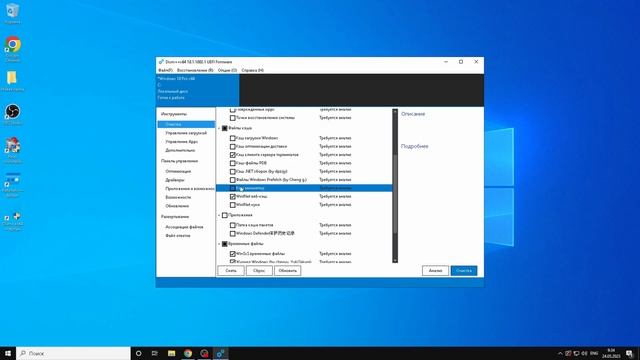Image resolution: width=640 pixels, height=360 pixels.
Task: Open the Справка menu
Action: pos(252,70)
